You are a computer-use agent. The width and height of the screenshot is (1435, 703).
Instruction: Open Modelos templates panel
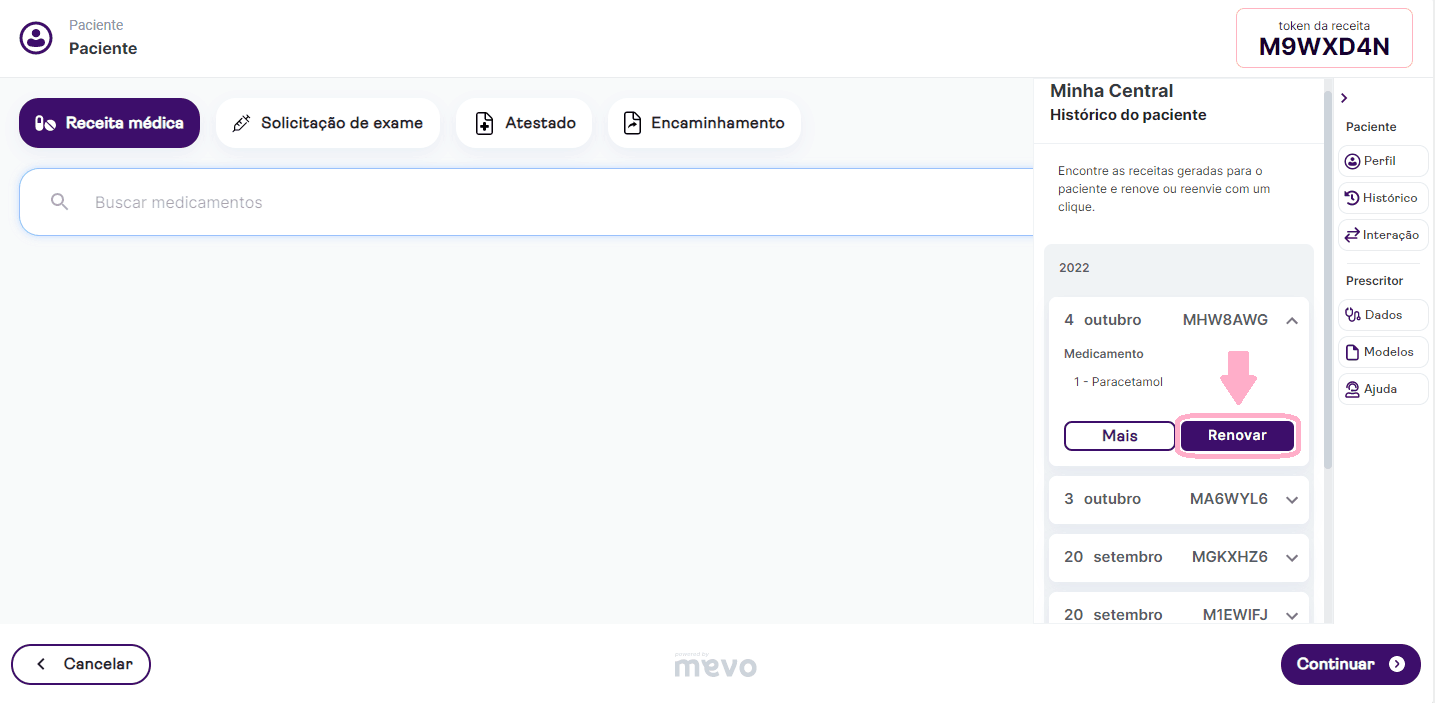click(x=1382, y=352)
